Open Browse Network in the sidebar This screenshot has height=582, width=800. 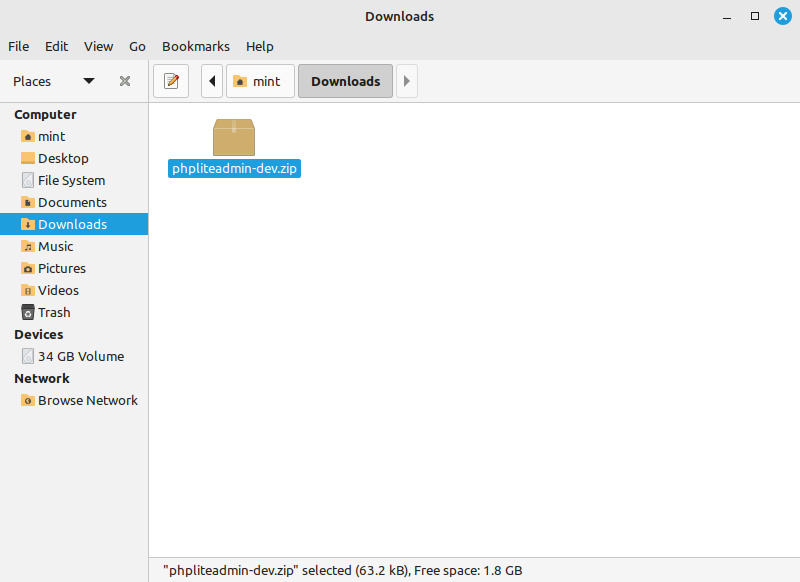(x=74, y=400)
